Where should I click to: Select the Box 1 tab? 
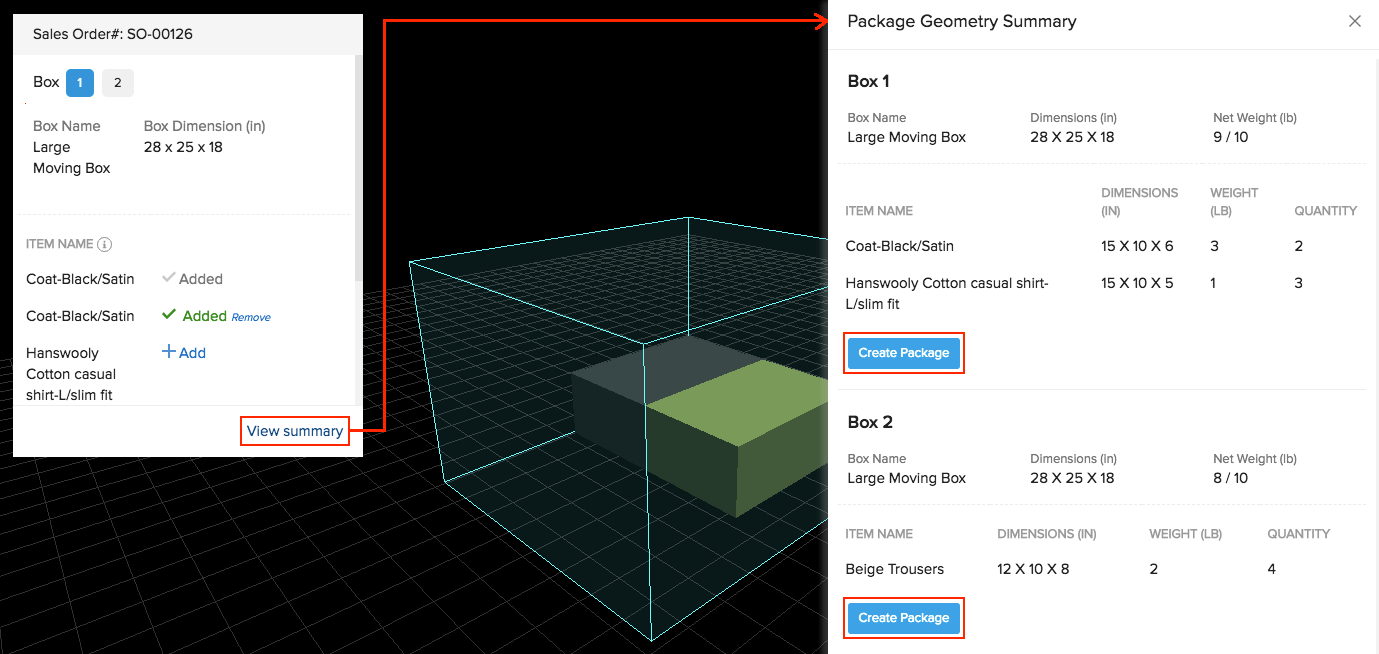click(80, 82)
